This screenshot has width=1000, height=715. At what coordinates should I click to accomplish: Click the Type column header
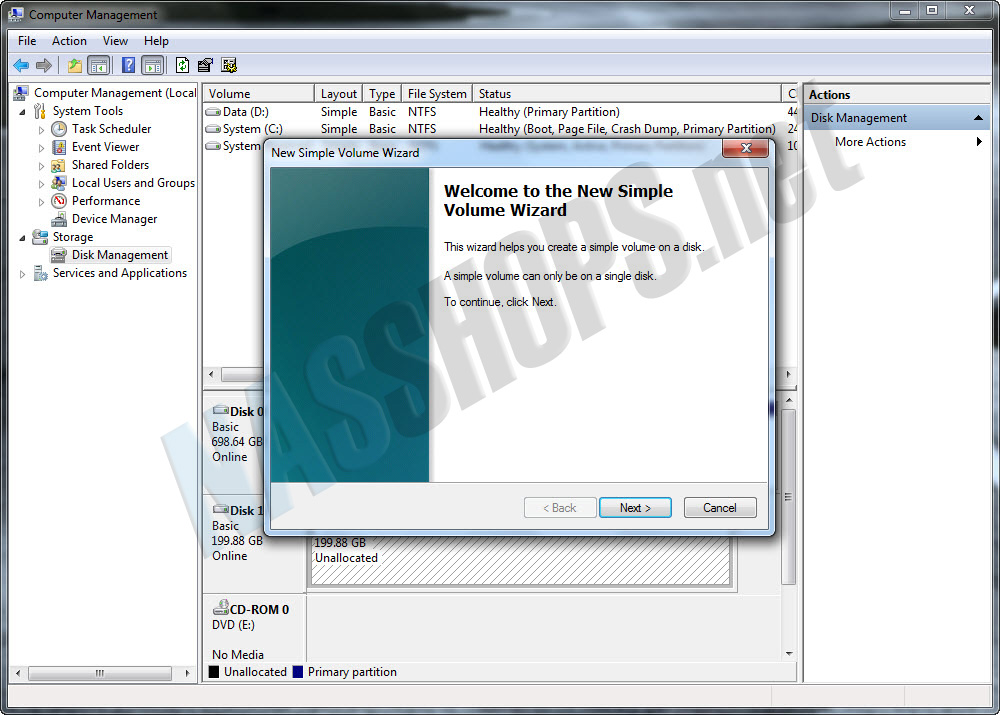click(382, 94)
